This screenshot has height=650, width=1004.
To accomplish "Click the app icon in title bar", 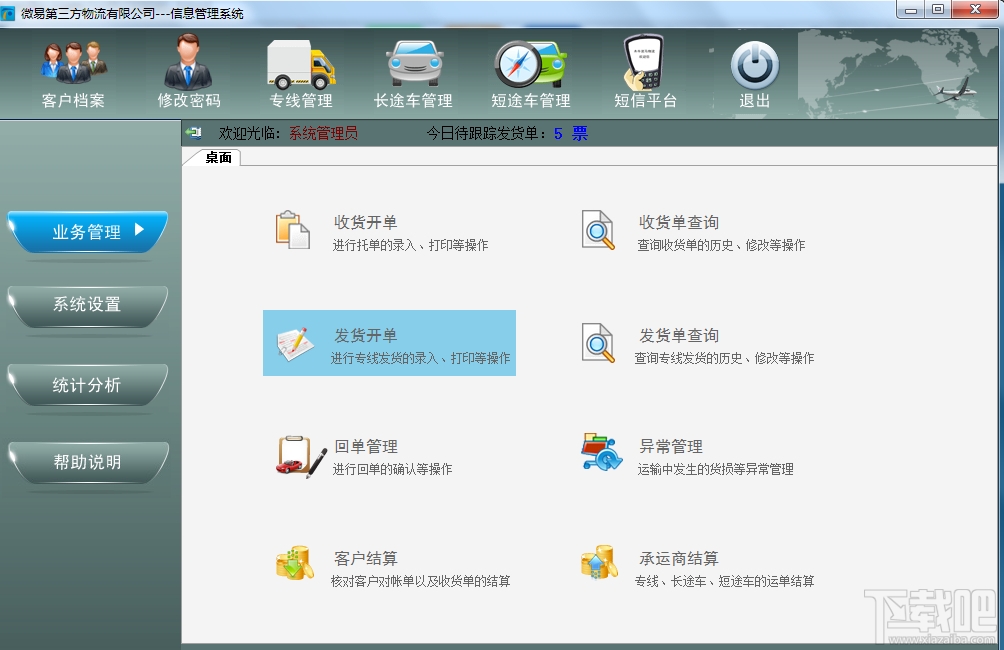I will [x=8, y=13].
